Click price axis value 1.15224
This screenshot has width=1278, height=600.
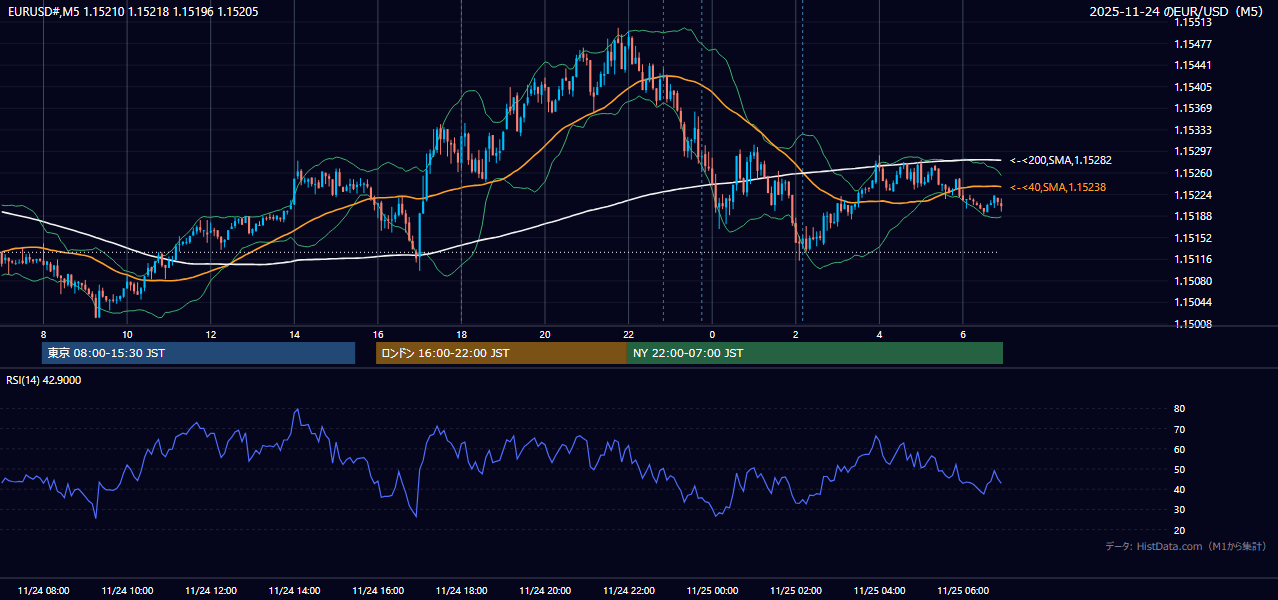click(1193, 195)
